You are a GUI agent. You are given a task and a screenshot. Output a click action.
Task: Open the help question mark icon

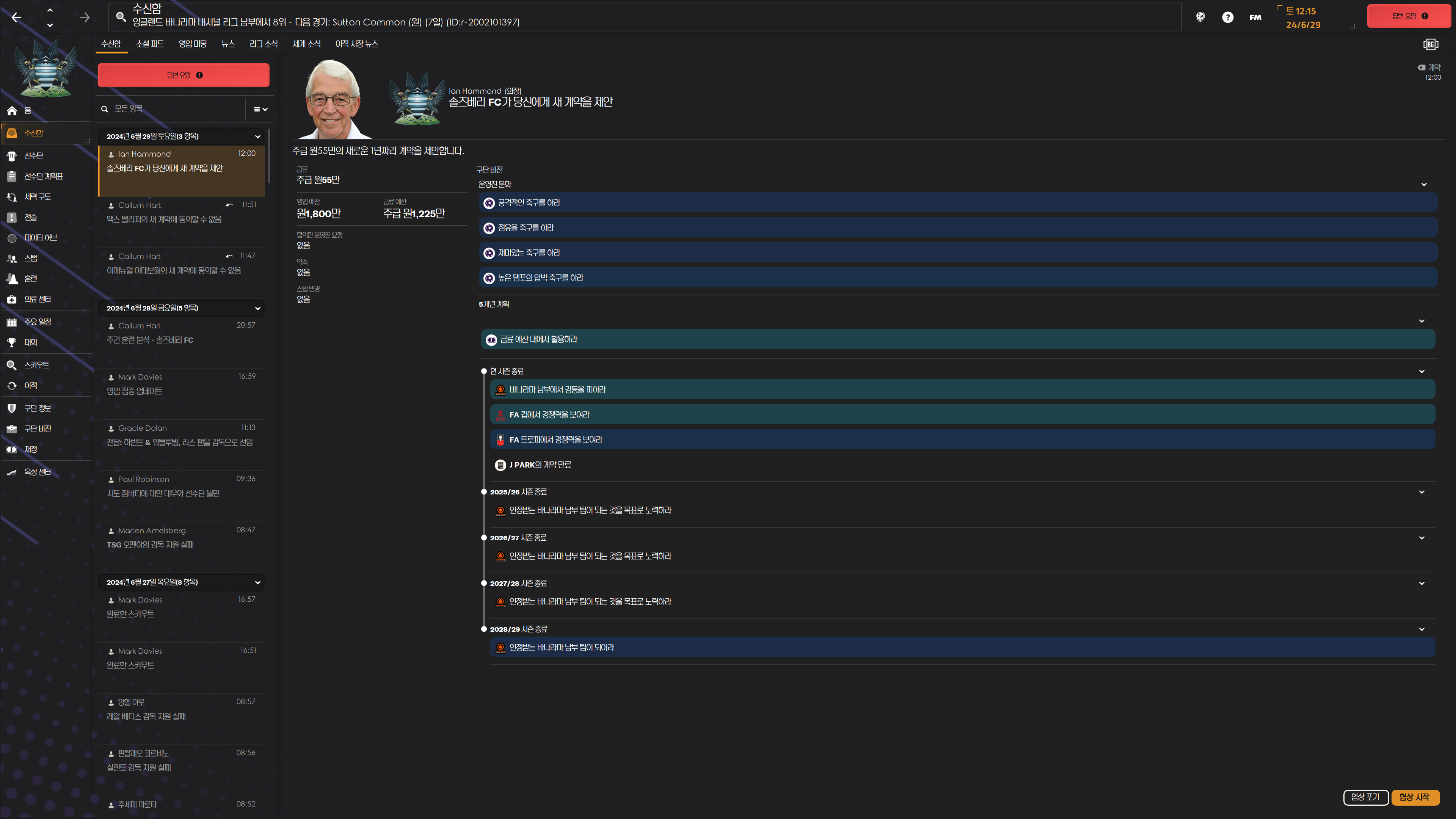(1227, 17)
